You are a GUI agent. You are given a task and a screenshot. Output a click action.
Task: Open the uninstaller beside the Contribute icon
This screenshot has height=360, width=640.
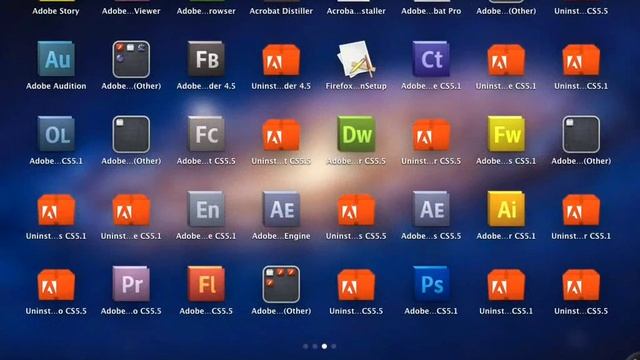pos(506,60)
